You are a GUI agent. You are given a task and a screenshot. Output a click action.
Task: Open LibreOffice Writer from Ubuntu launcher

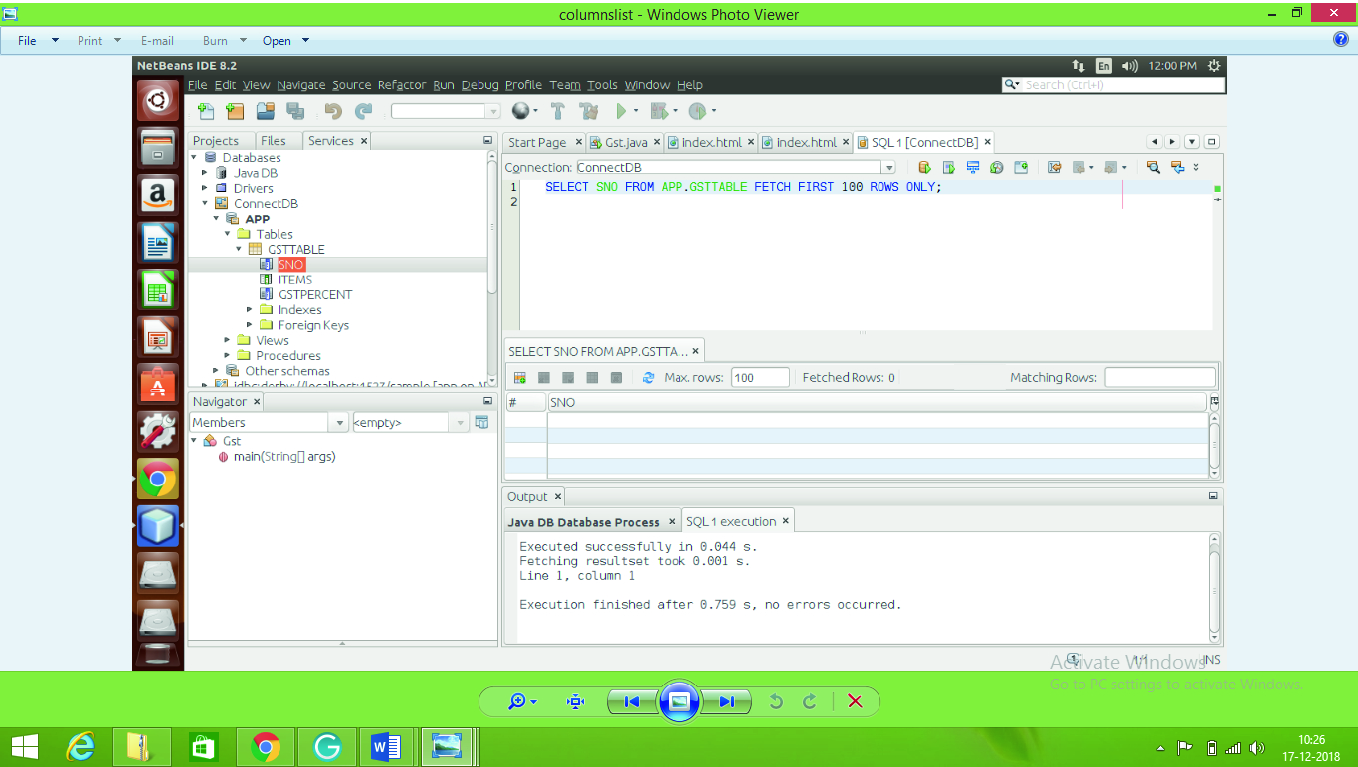(158, 242)
